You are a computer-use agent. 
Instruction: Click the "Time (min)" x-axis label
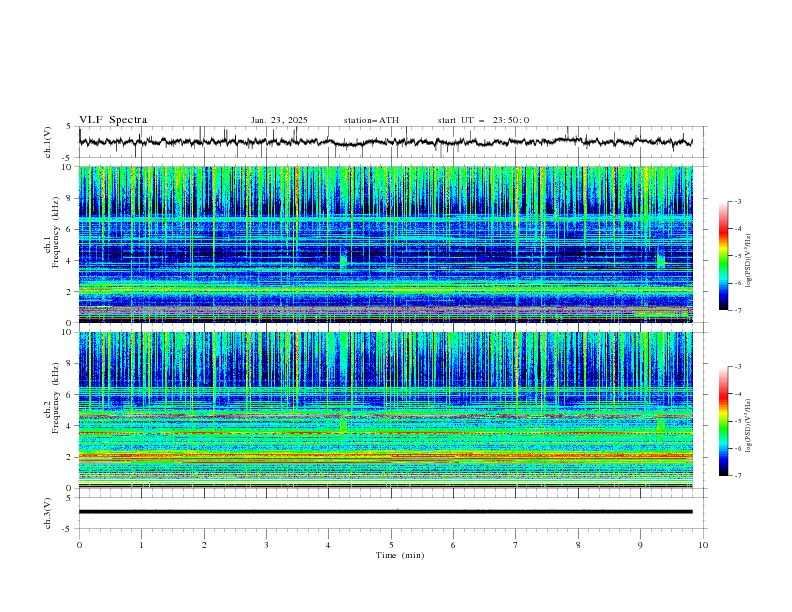pos(400,555)
